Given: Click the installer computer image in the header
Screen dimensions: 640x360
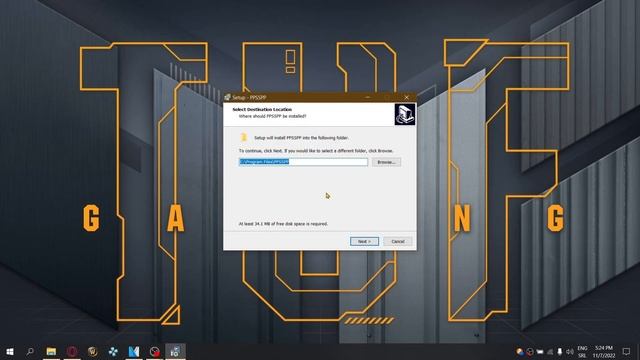Looking at the screenshot, I should (x=405, y=114).
